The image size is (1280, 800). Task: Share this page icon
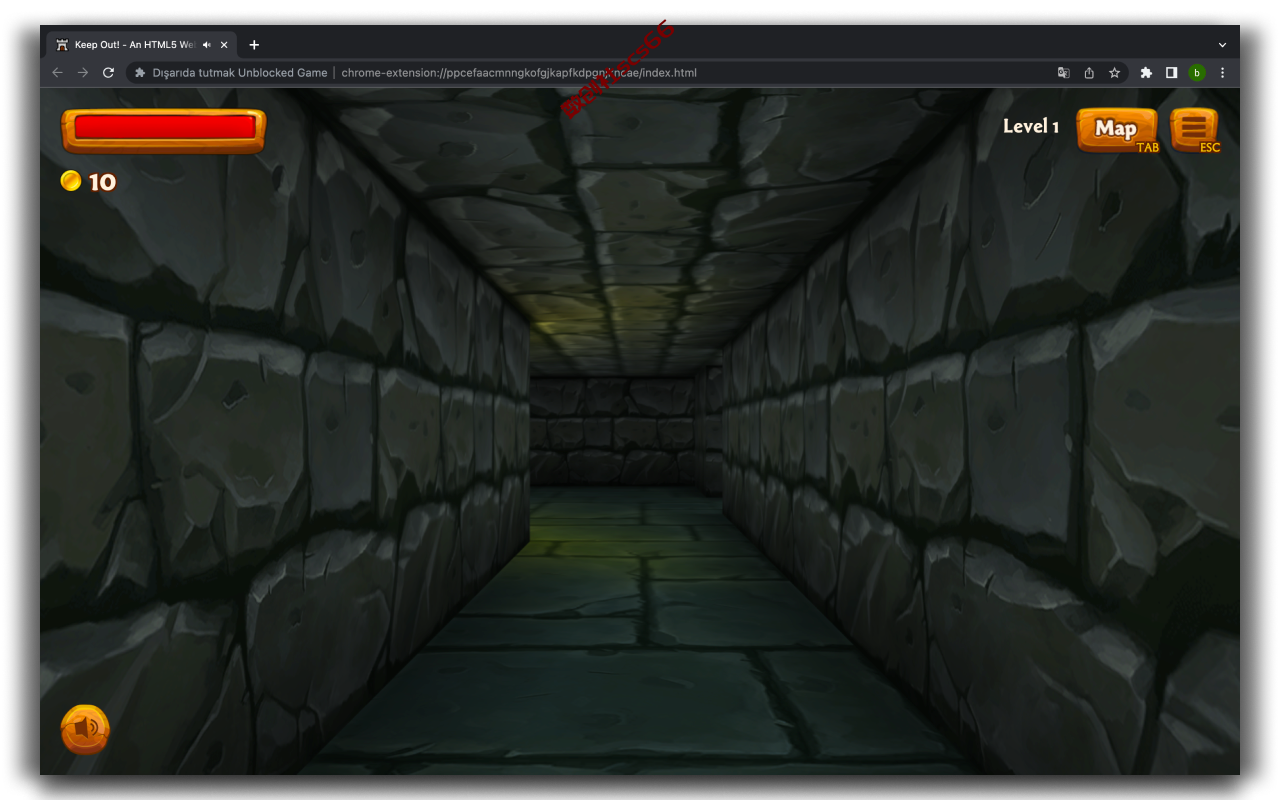pyautogui.click(x=1089, y=73)
